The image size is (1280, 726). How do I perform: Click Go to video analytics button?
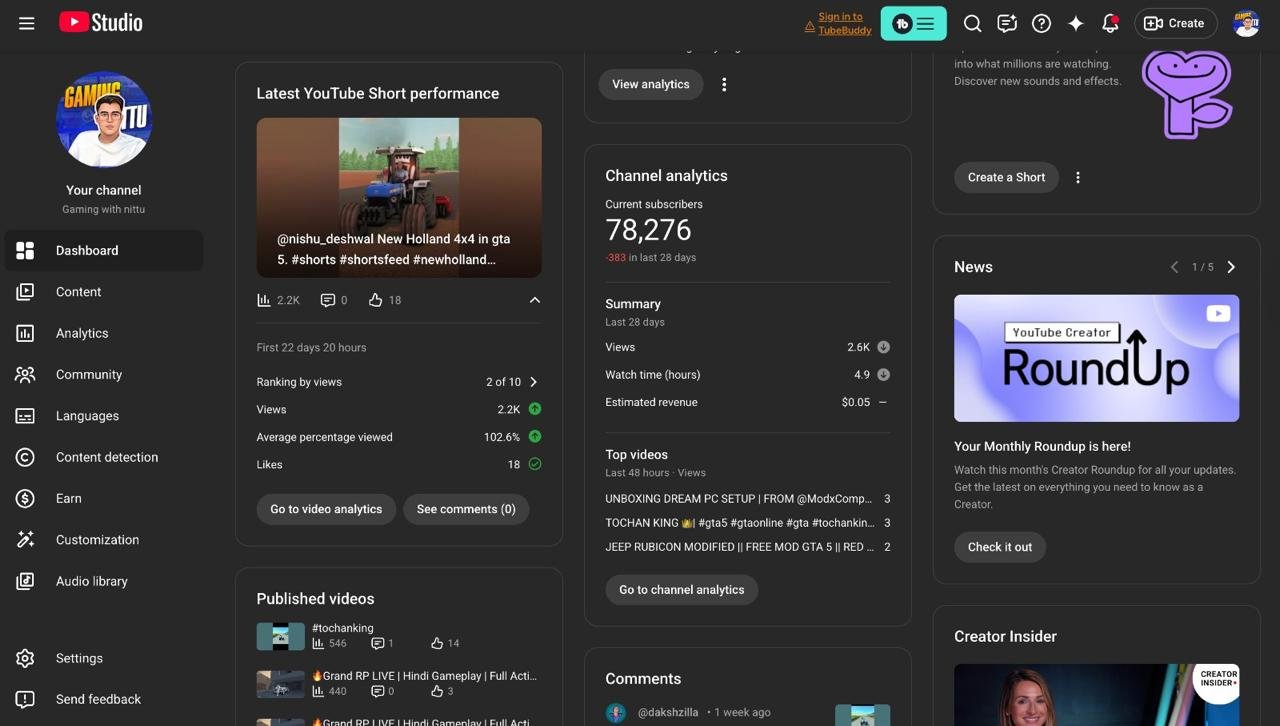tap(326, 509)
